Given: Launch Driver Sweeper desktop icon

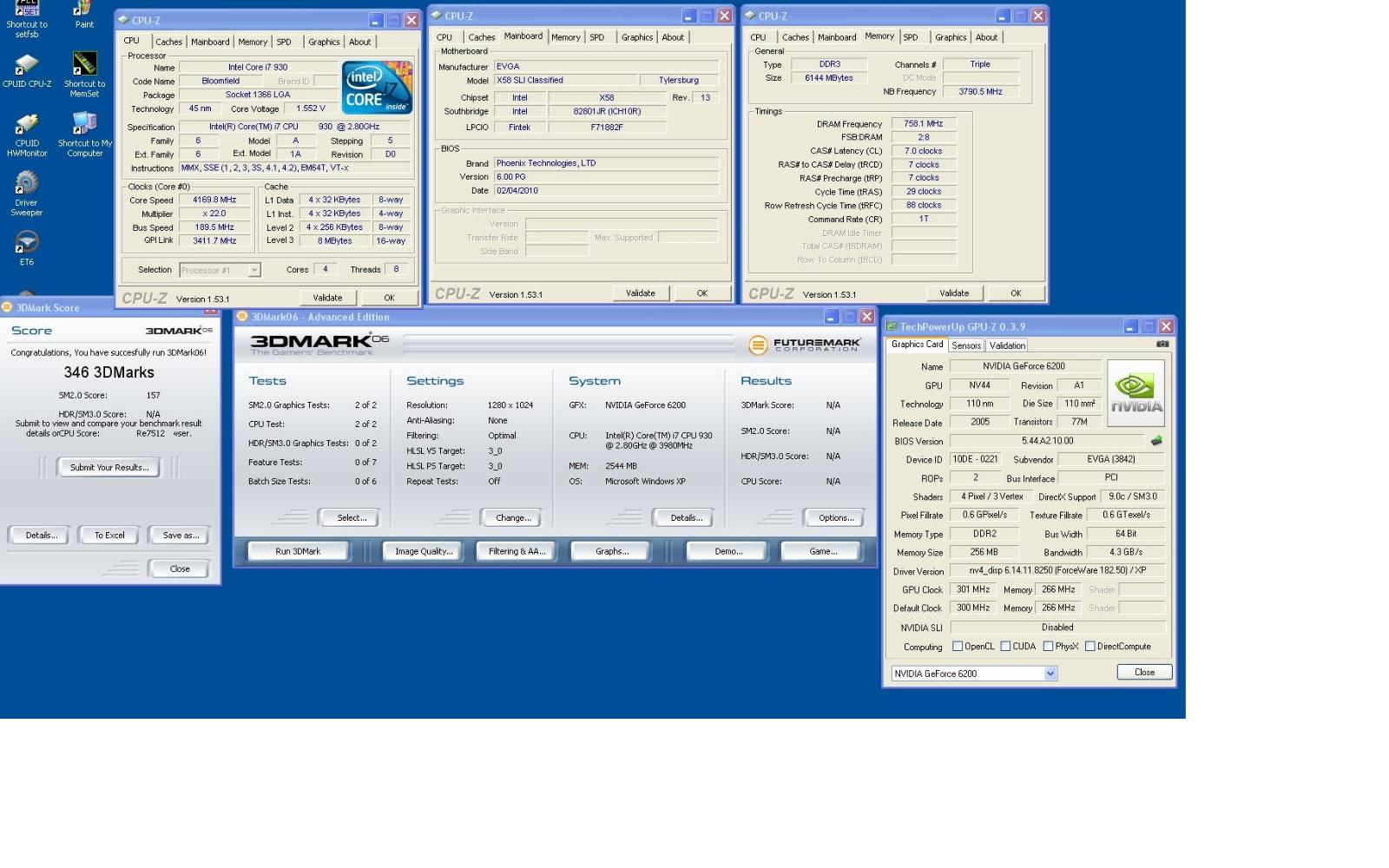Looking at the screenshot, I should (27, 194).
